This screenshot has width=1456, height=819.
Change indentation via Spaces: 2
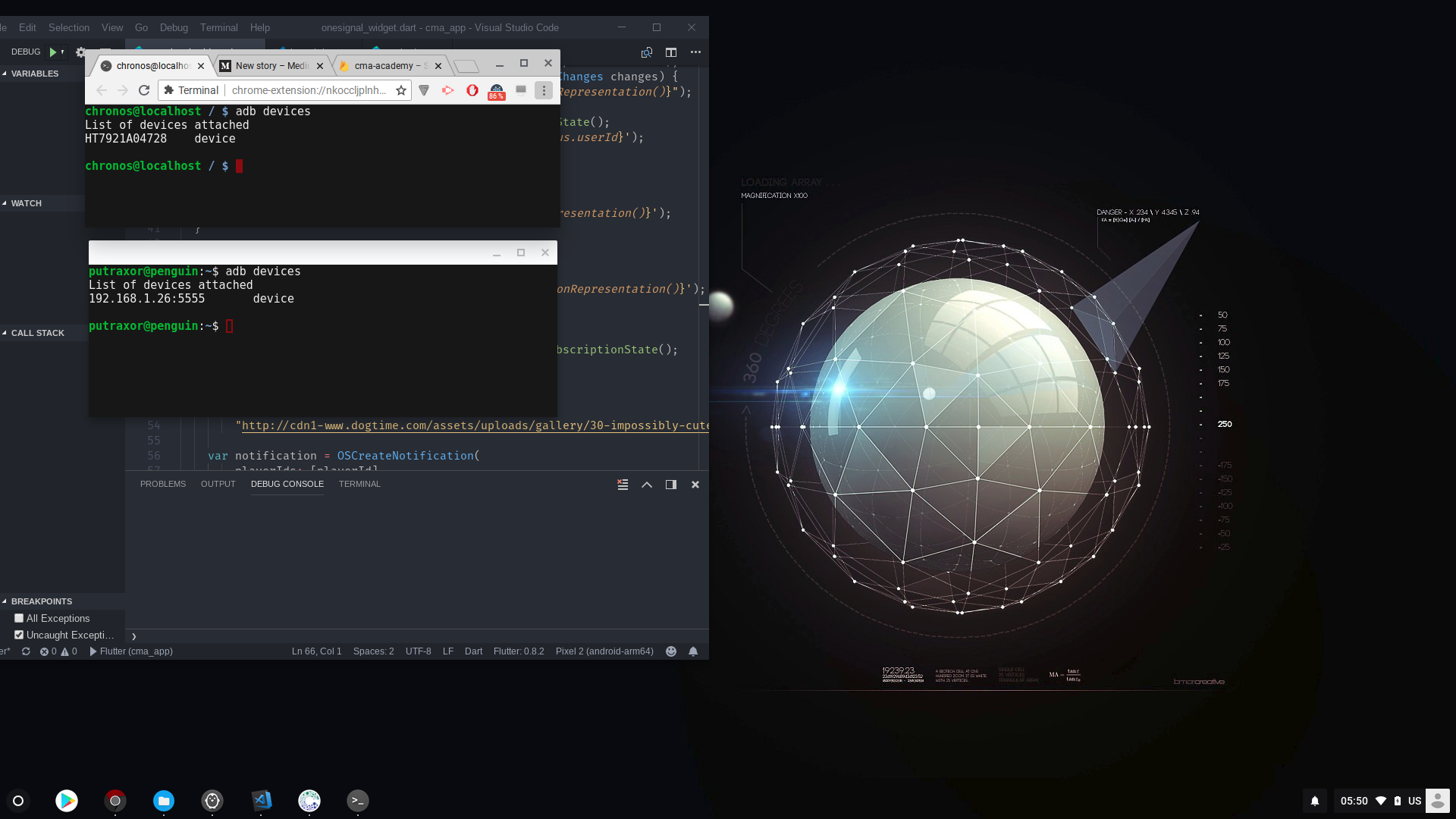point(374,651)
